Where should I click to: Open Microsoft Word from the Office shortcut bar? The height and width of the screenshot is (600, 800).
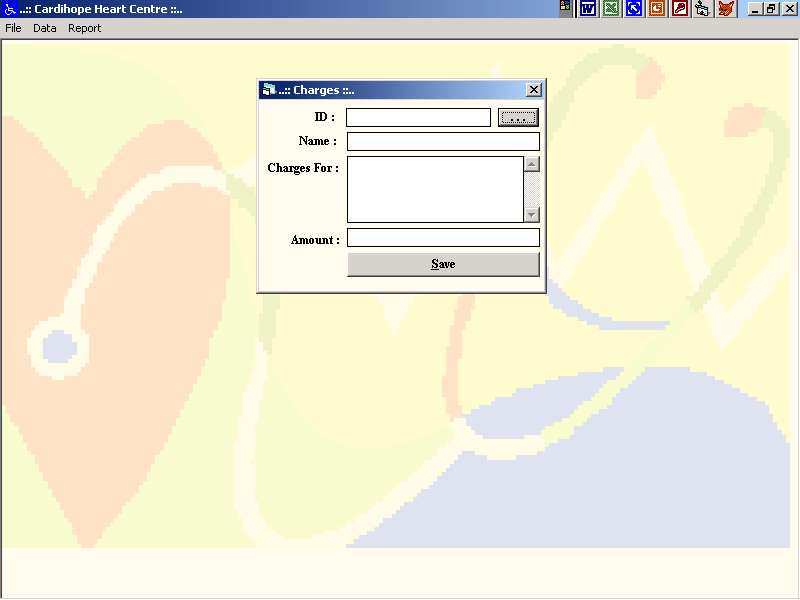click(588, 8)
